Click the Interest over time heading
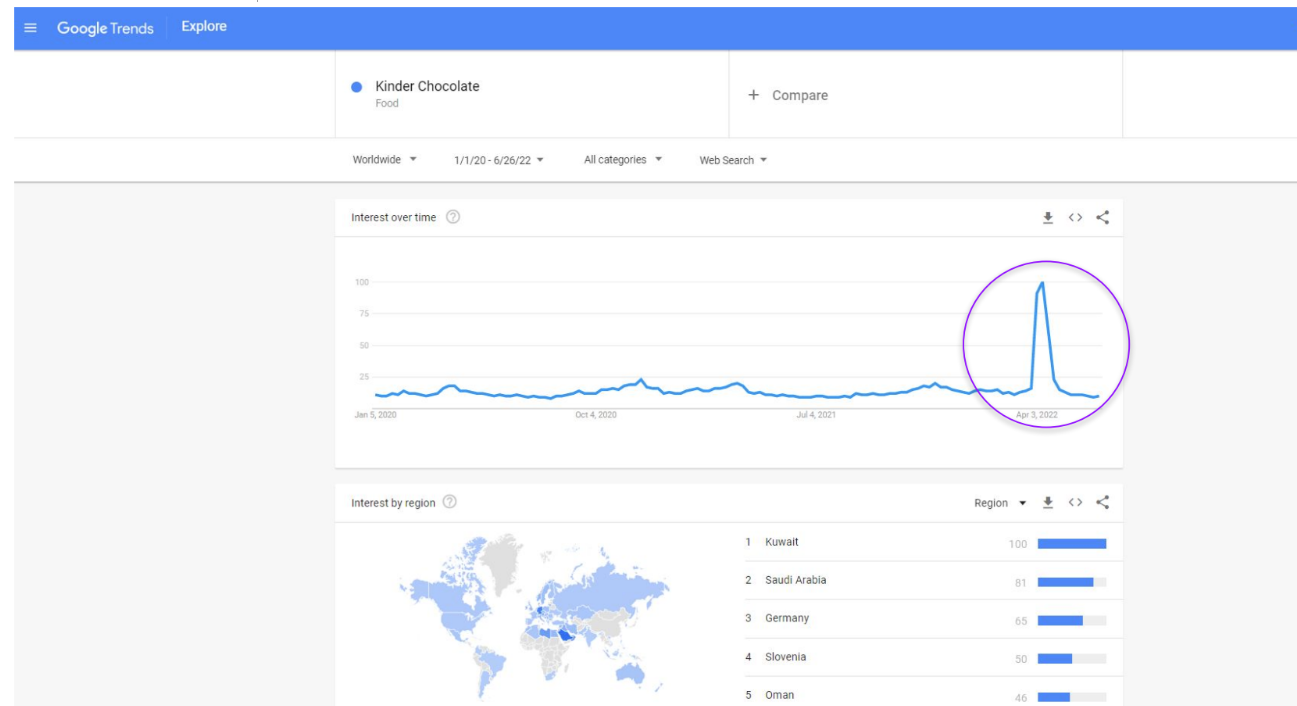Screen dimensions: 1297x706 click(393, 217)
